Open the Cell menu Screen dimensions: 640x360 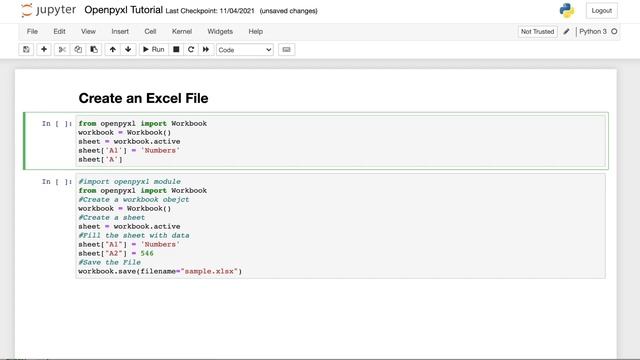pyautogui.click(x=150, y=31)
